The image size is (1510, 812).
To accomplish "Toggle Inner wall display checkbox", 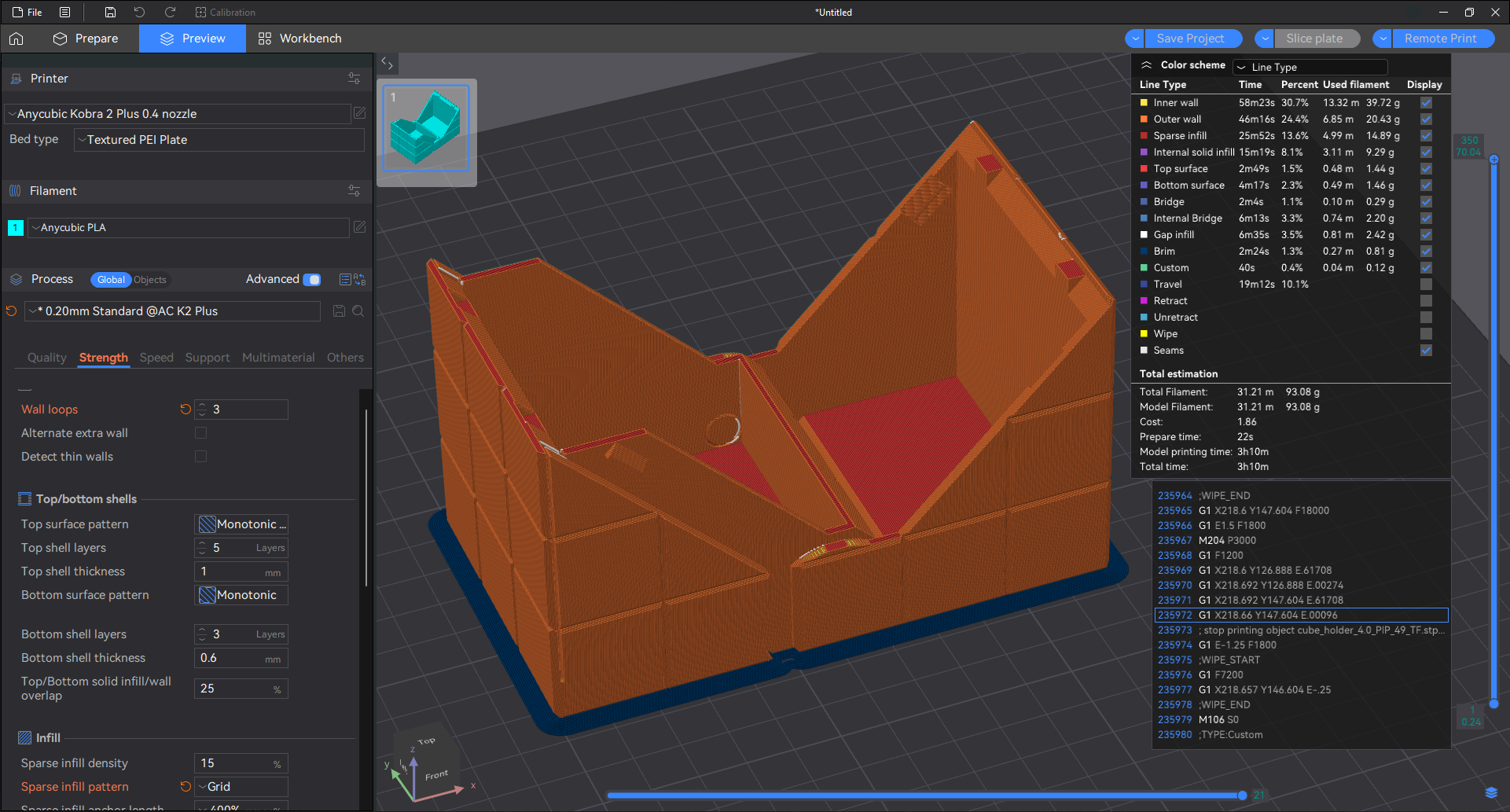I will [x=1426, y=103].
